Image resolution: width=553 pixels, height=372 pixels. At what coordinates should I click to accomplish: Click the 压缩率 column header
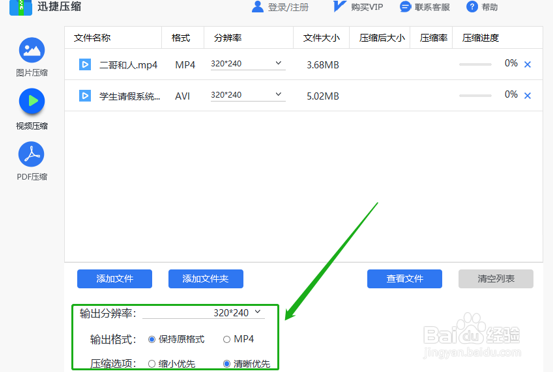pos(433,38)
